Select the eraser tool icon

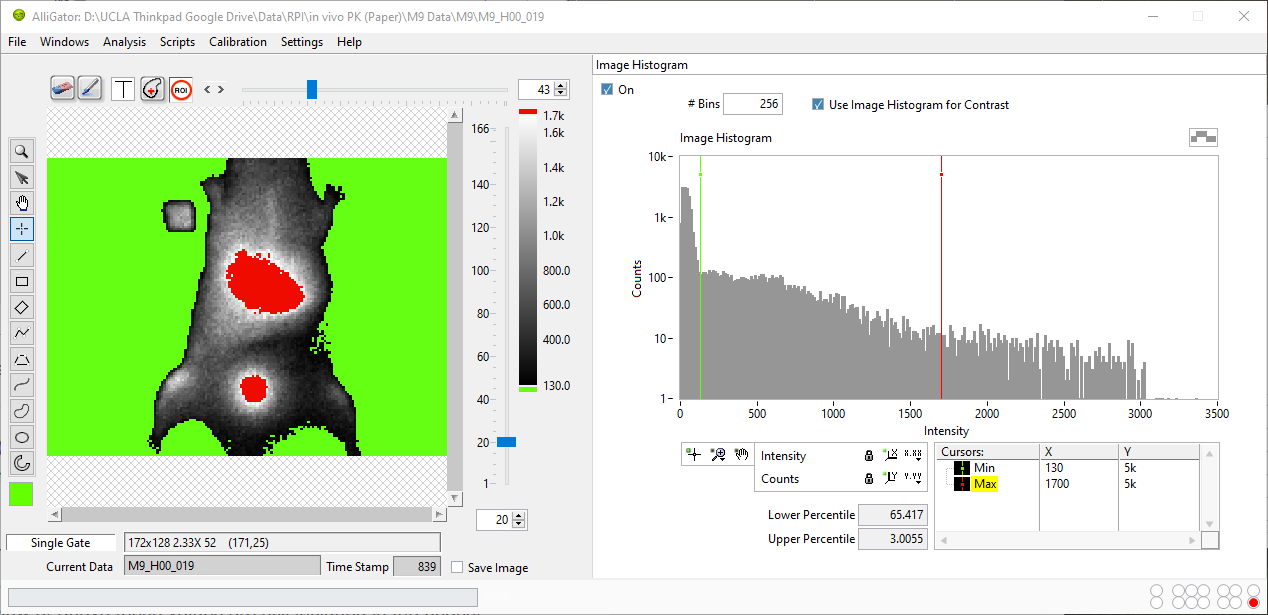[62, 88]
